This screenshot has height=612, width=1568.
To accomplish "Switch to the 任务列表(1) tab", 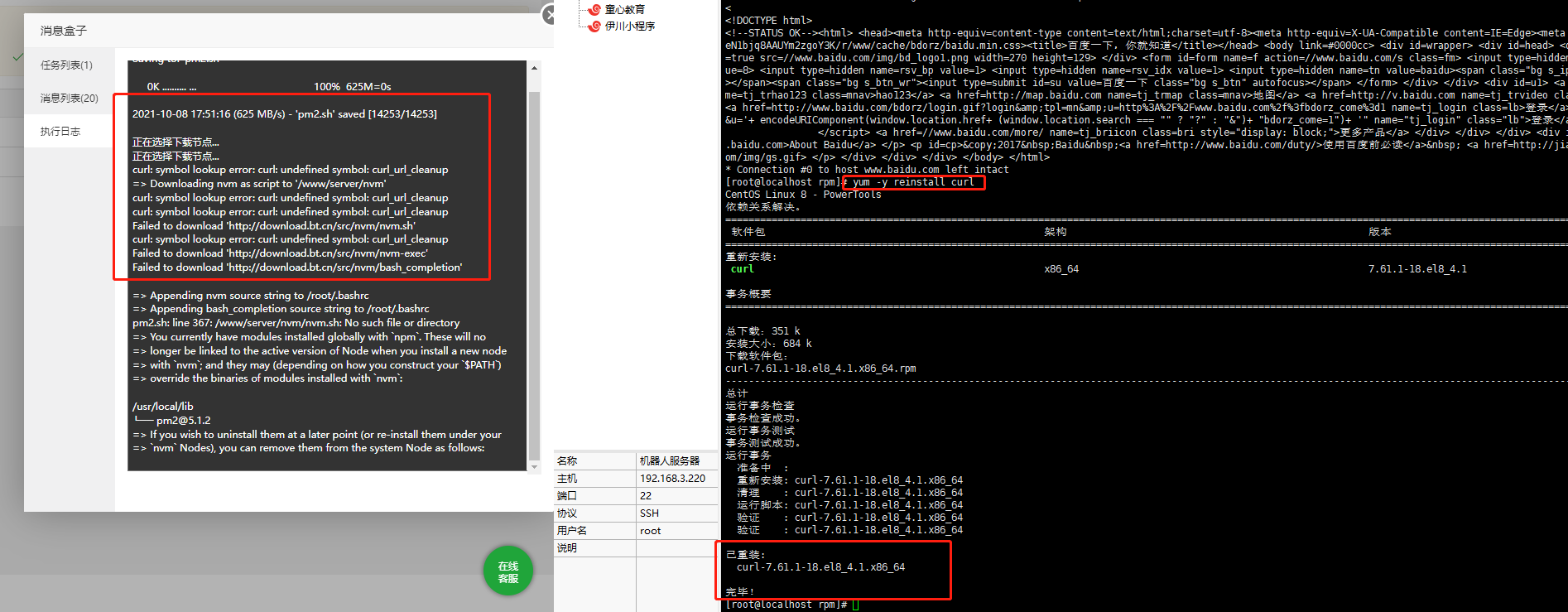I will click(x=67, y=65).
